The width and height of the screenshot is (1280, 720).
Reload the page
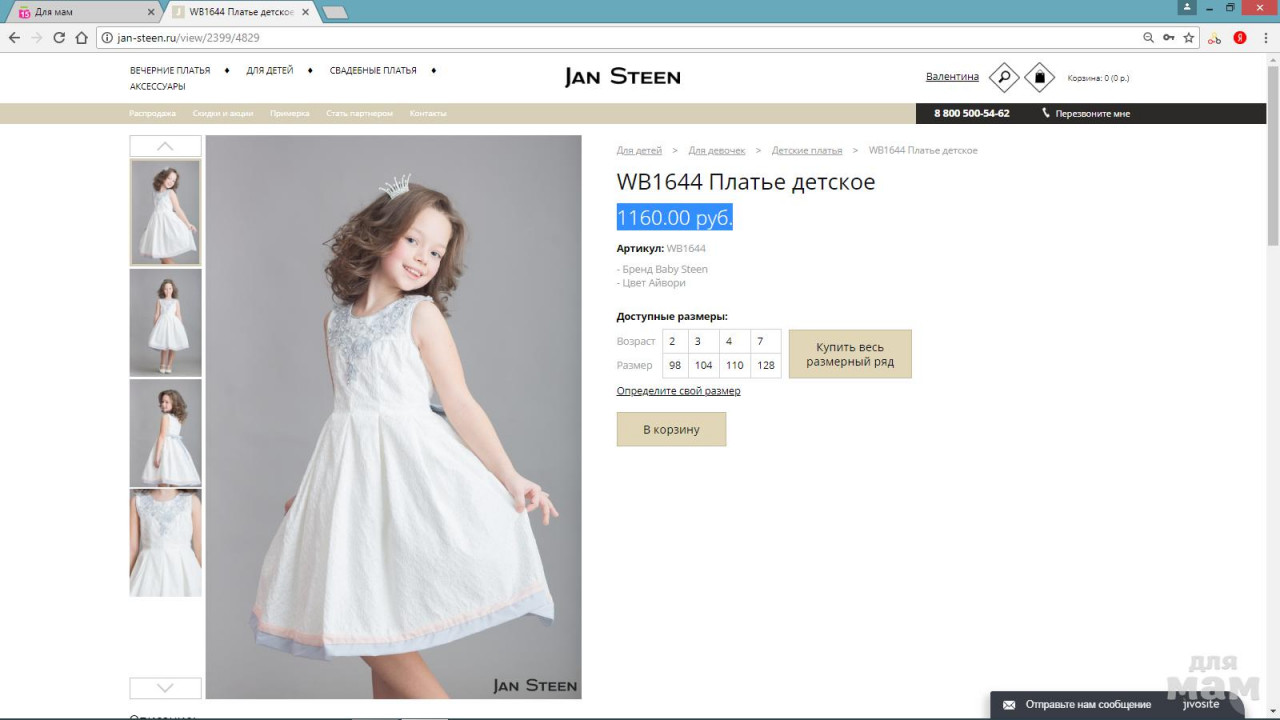click(59, 38)
